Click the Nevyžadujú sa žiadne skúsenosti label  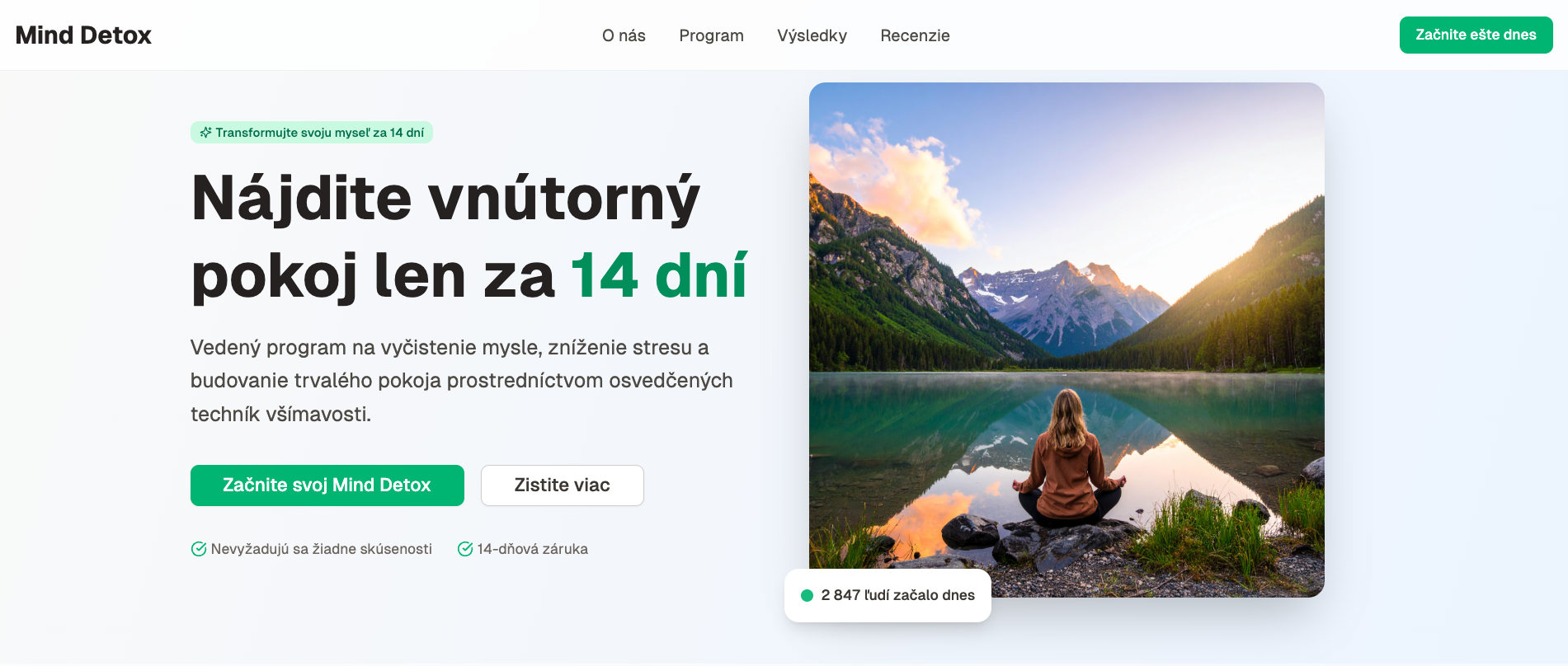click(x=322, y=549)
